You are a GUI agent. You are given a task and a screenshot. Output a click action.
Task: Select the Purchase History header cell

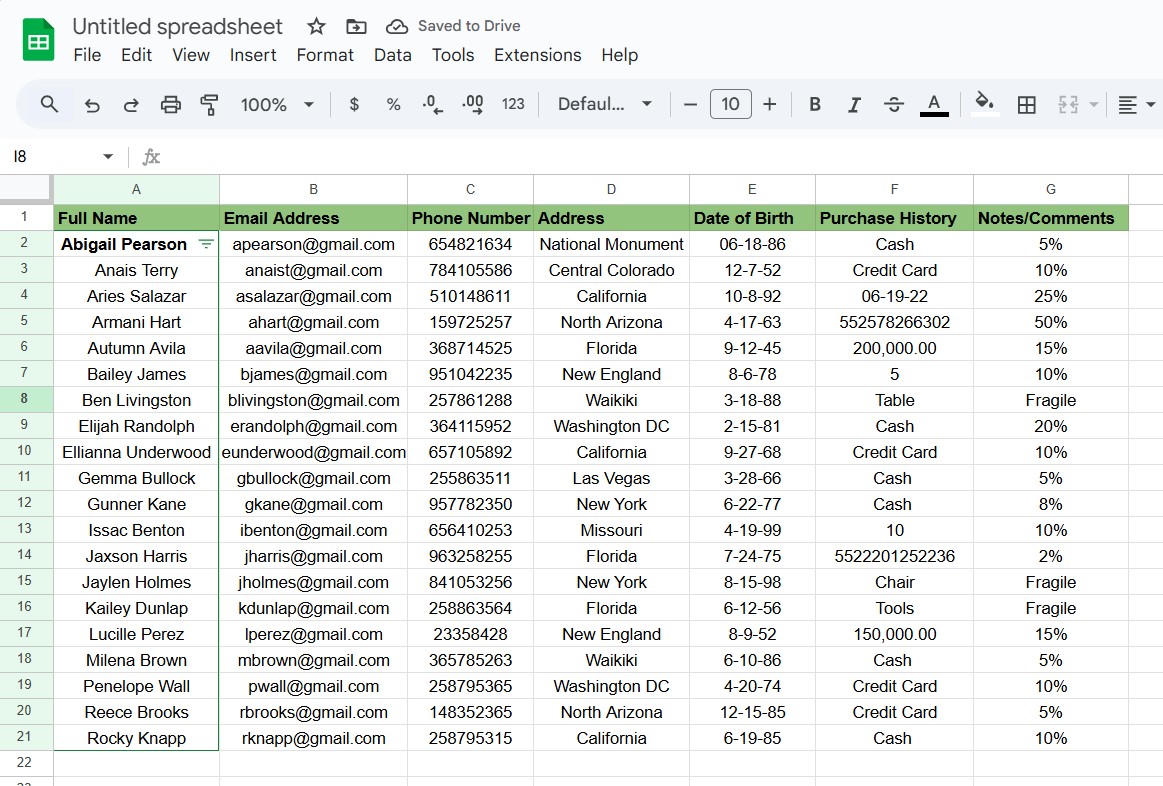click(894, 218)
